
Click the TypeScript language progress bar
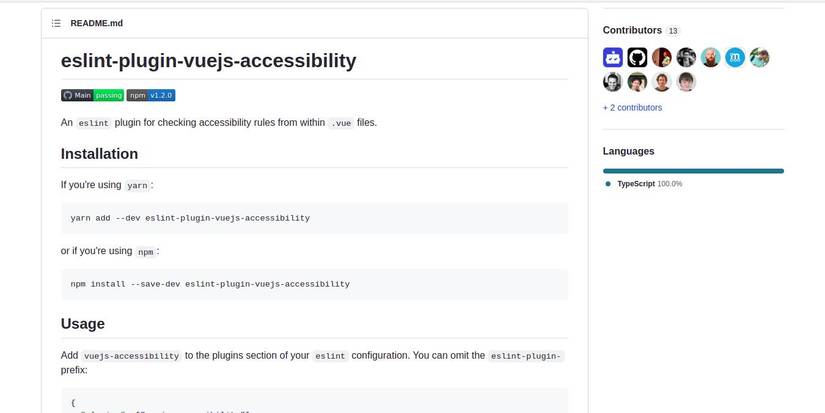click(693, 171)
